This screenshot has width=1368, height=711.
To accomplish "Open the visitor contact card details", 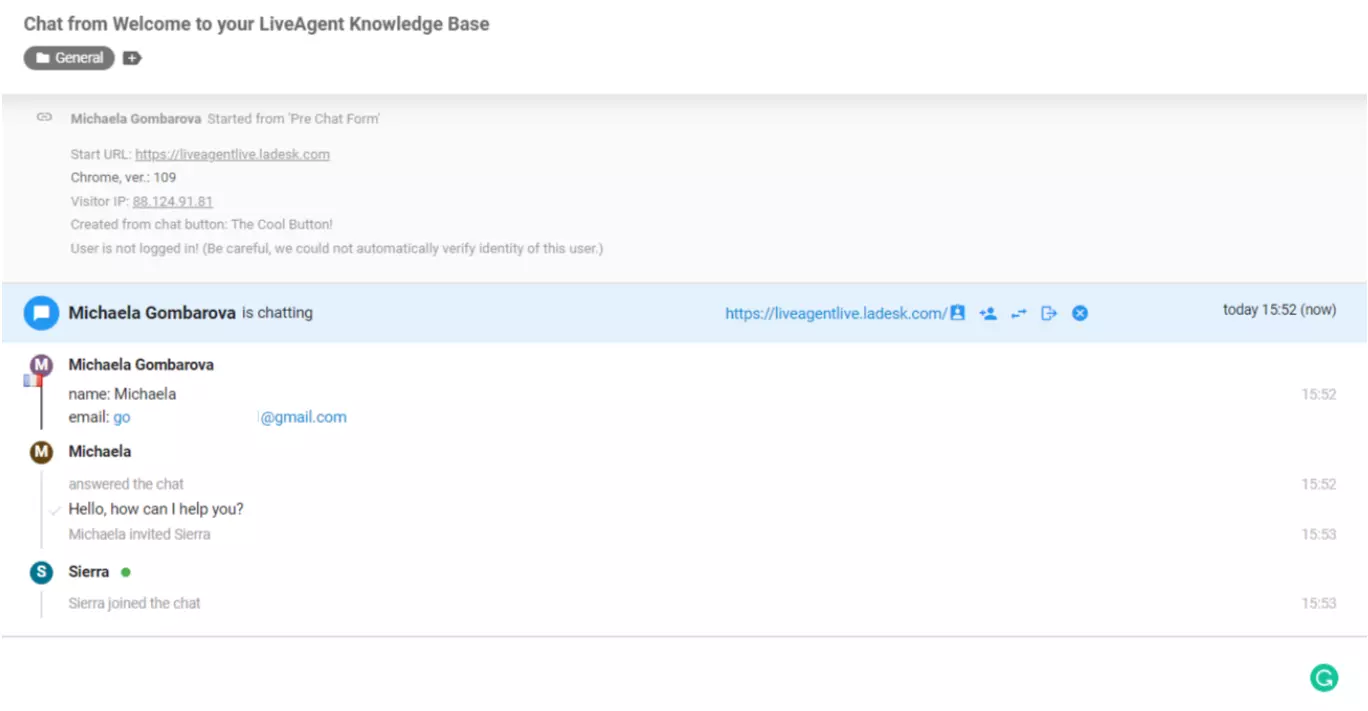I will pyautogui.click(x=958, y=313).
